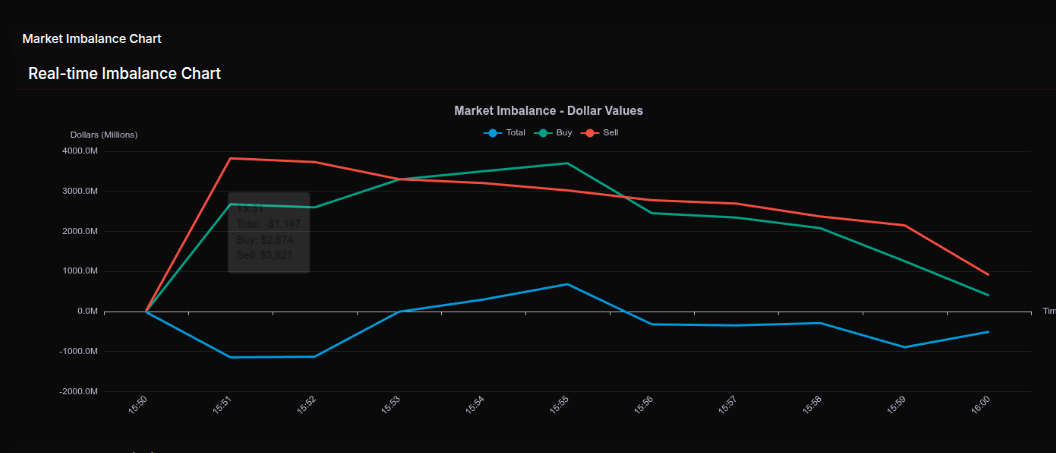Toggle the Total series in legend
The image size is (1056, 453).
click(x=516, y=133)
